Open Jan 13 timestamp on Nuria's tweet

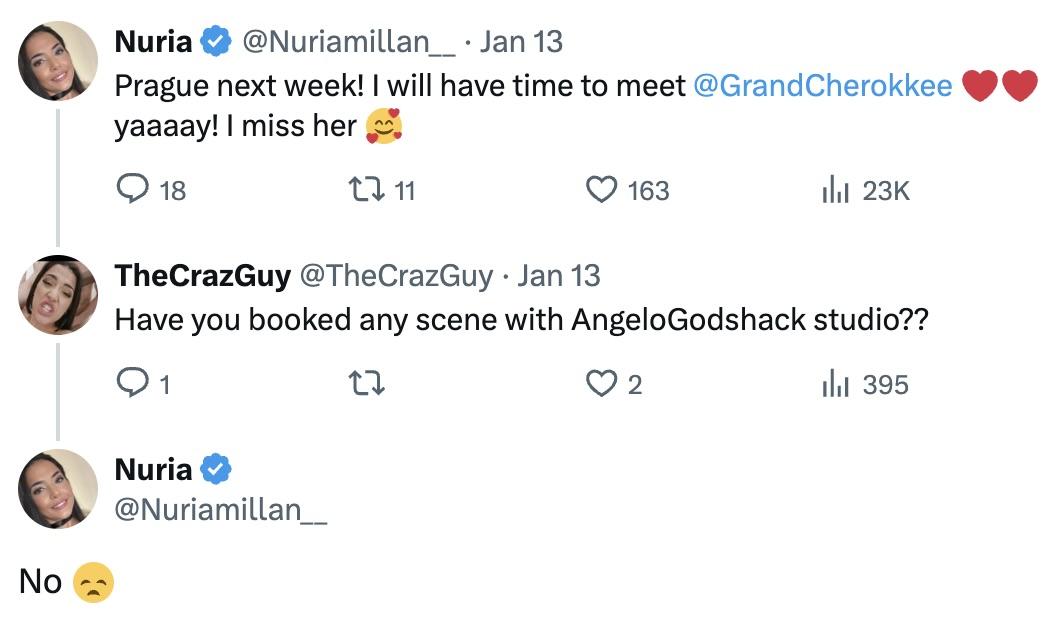pyautogui.click(x=521, y=42)
